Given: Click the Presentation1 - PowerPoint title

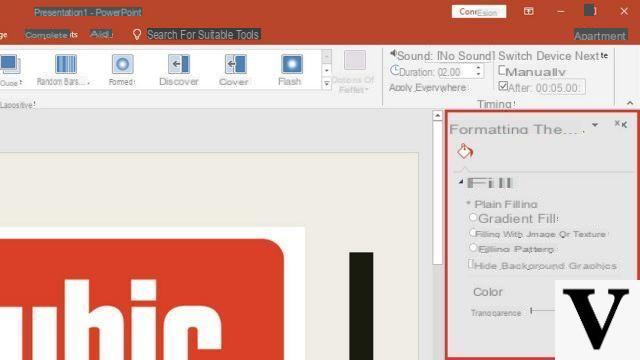Looking at the screenshot, I should coord(88,12).
